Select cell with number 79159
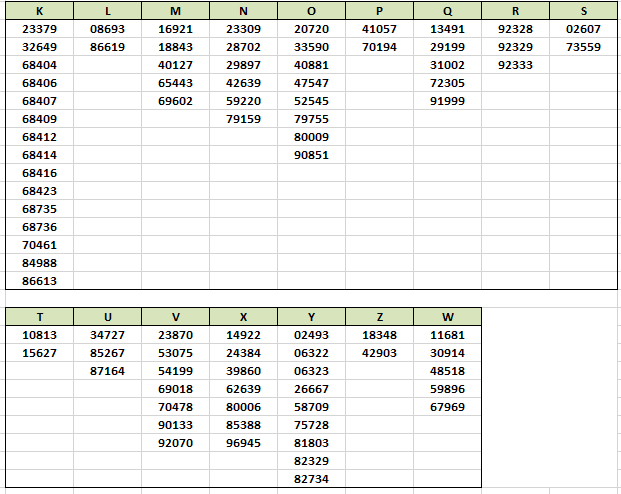 (x=243, y=119)
